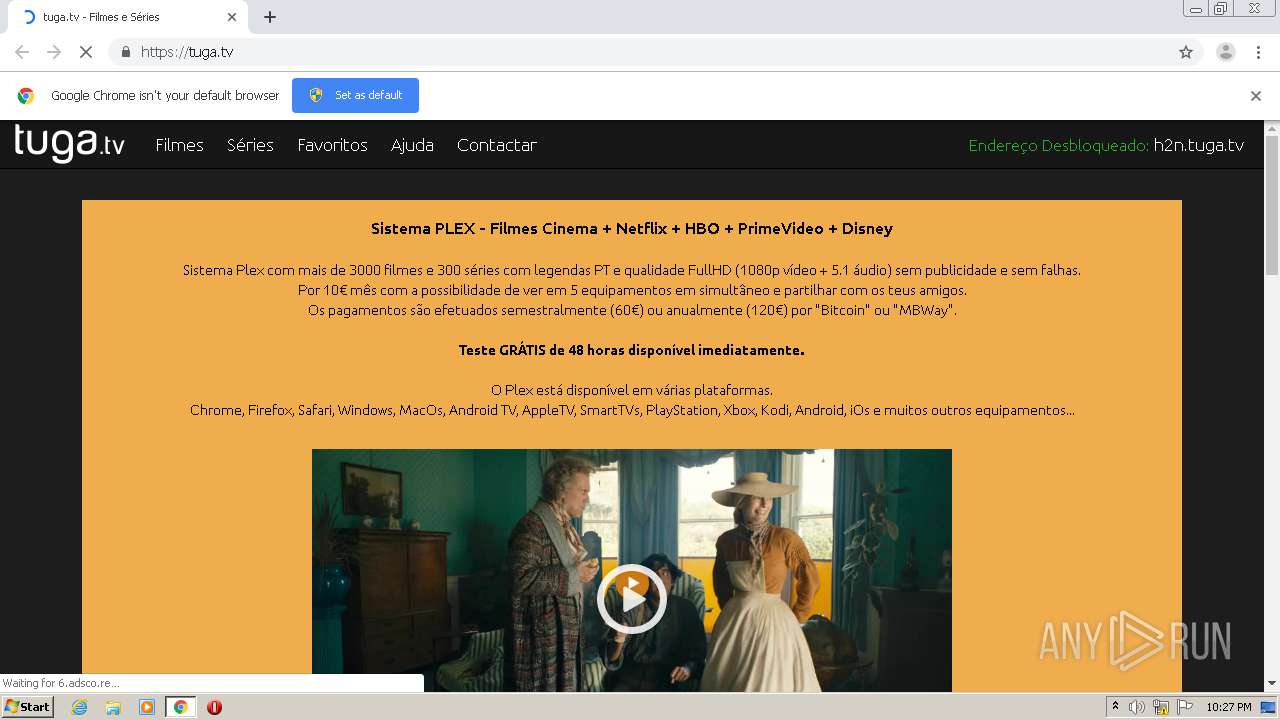Click the Chrome icon in the notification bar
Image resolution: width=1280 pixels, height=720 pixels.
(x=26, y=96)
